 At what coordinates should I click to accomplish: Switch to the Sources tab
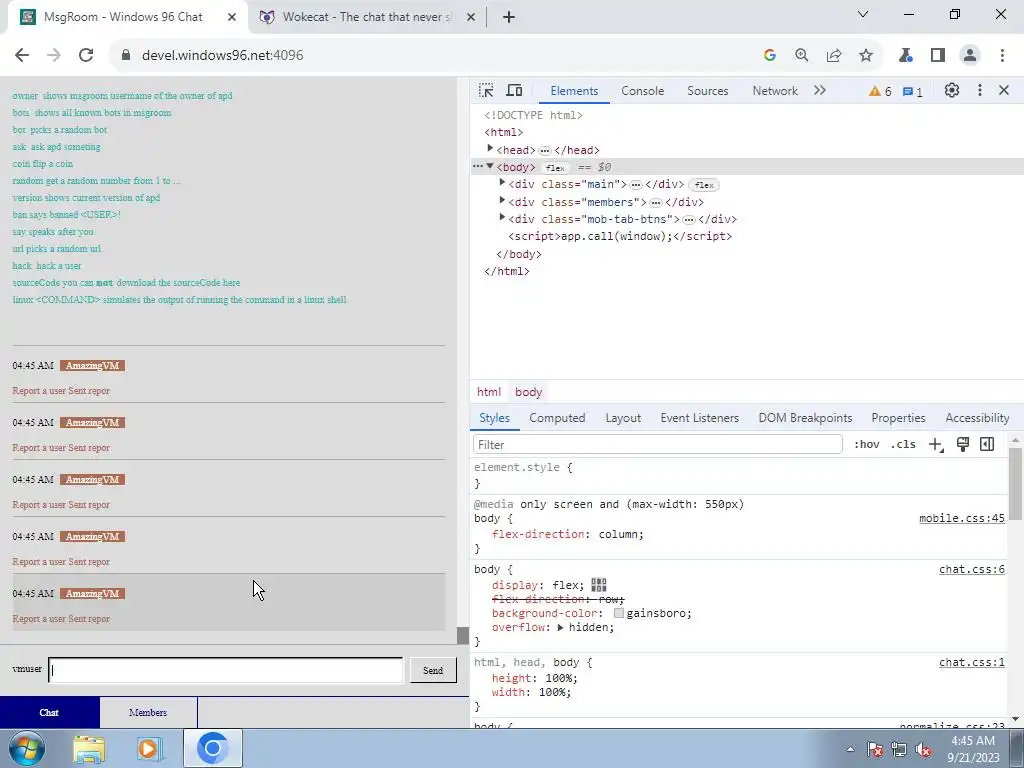(707, 91)
